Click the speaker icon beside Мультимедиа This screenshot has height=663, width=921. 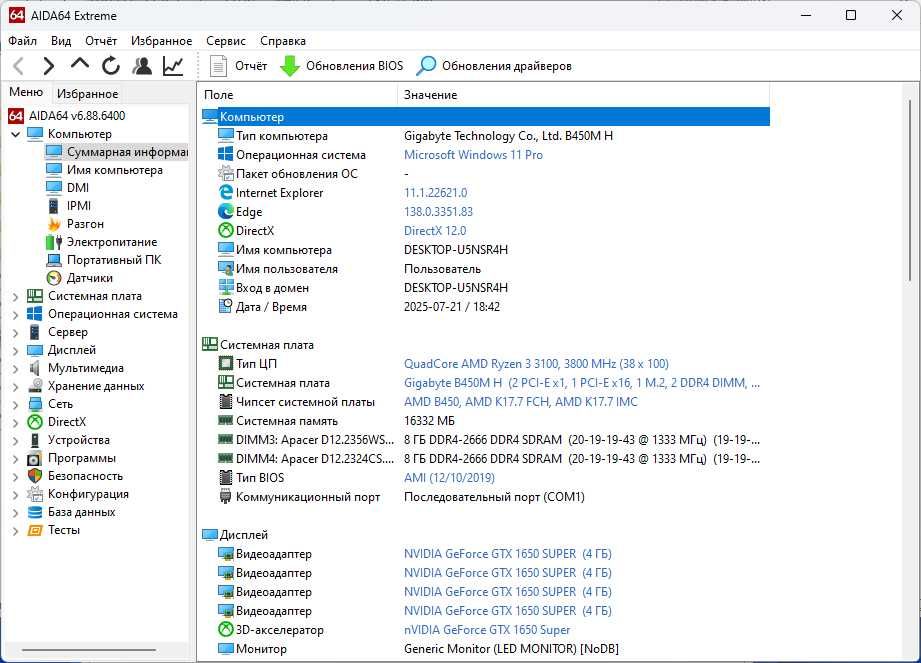[x=35, y=368]
